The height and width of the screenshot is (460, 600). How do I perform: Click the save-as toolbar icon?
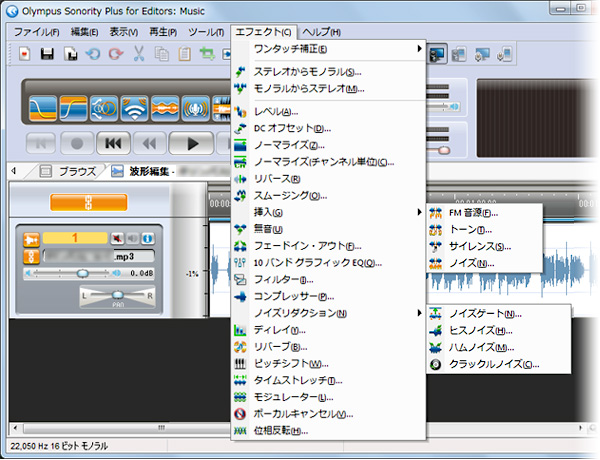70,54
